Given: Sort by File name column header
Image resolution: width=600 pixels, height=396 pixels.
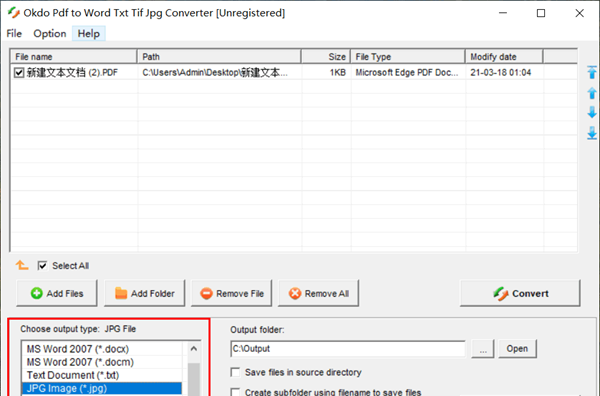Looking at the screenshot, I should [x=73, y=57].
